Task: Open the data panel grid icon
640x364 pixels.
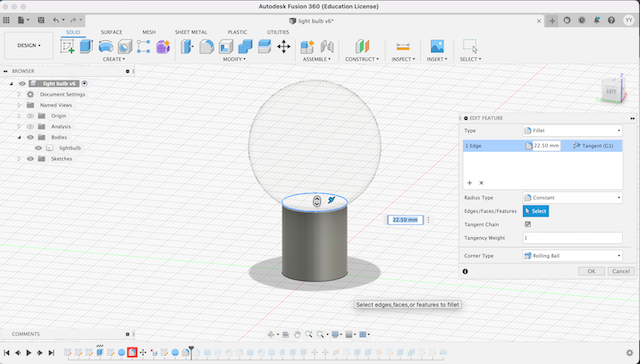Action: (6, 20)
